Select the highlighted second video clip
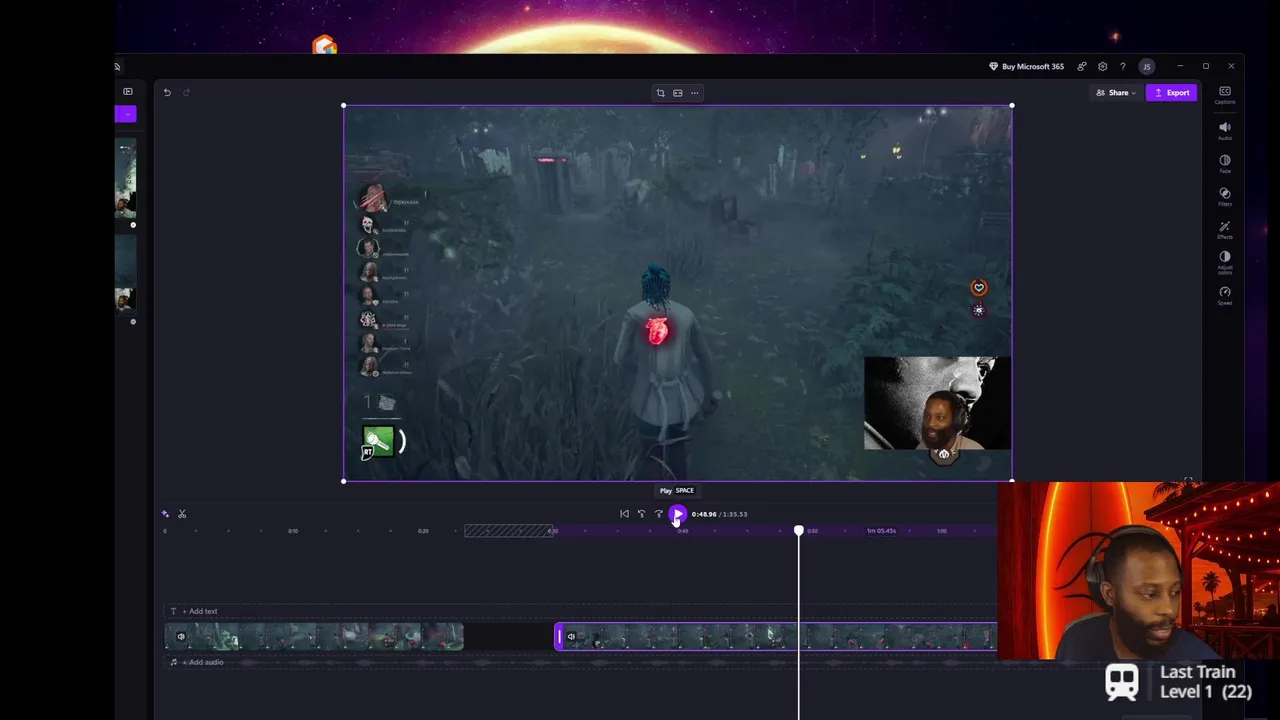Image resolution: width=1280 pixels, height=720 pixels. 777,636
